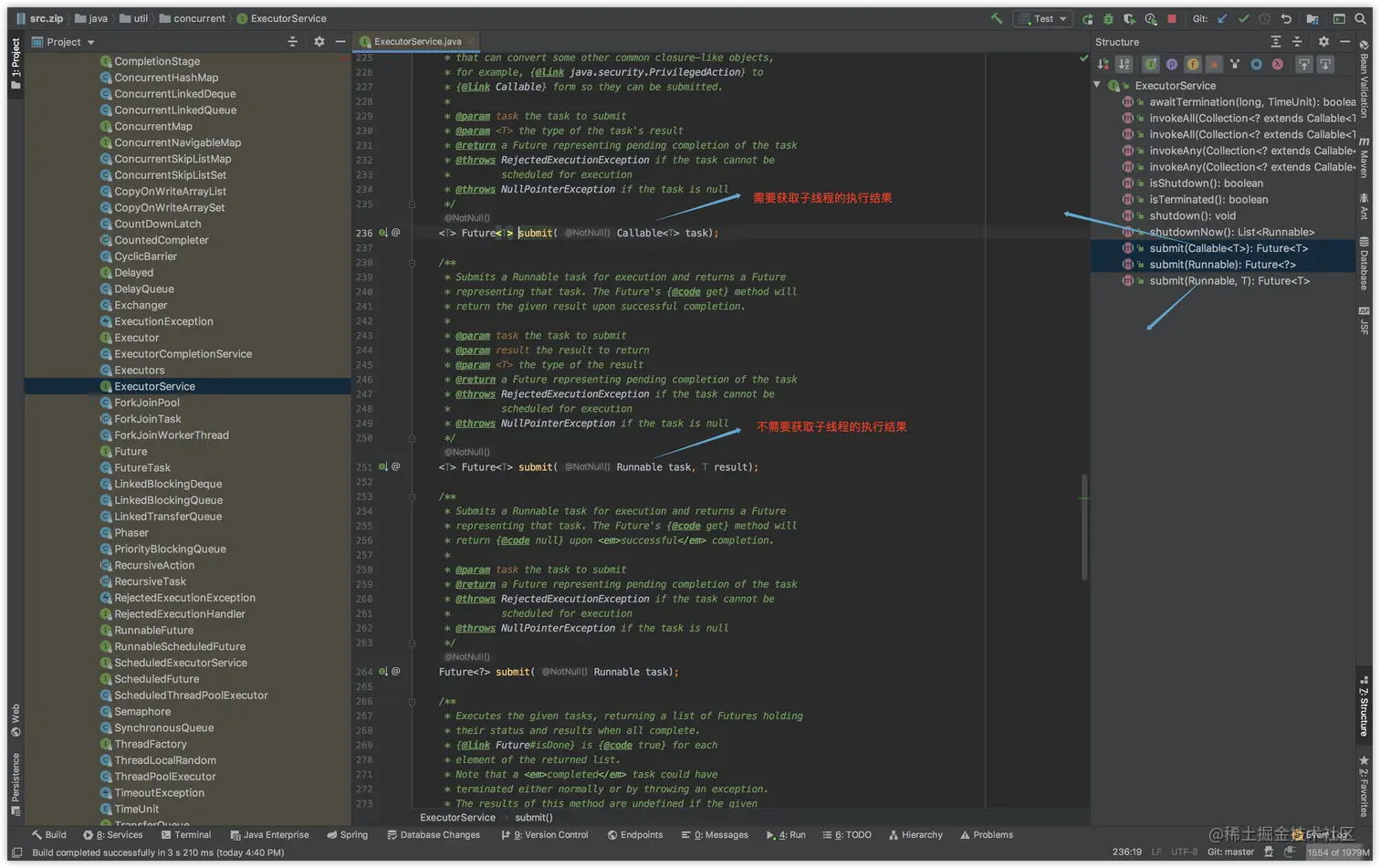
Task: Commit changes with green checkmark
Action: 1243,18
